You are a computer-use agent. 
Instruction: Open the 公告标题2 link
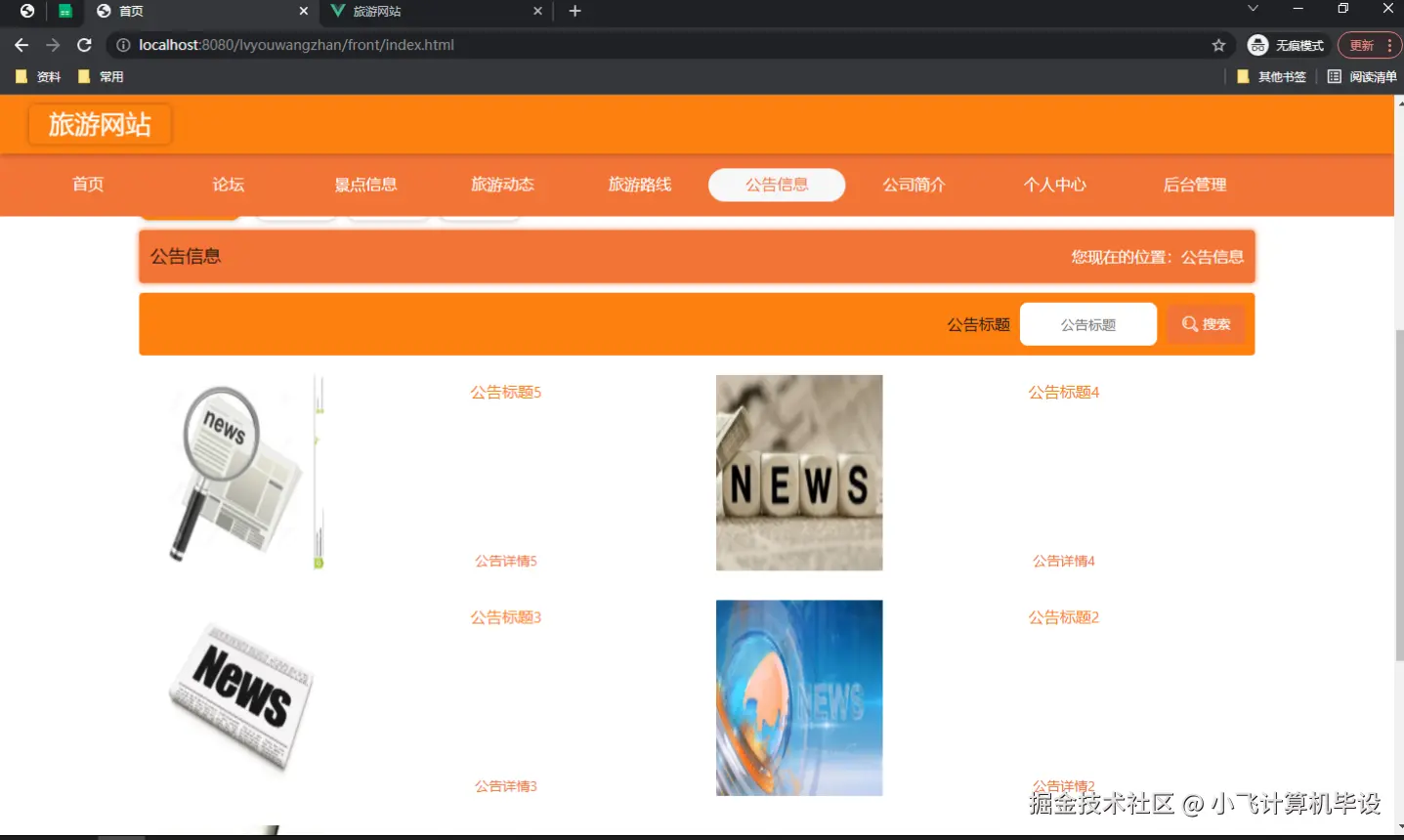tap(1064, 617)
